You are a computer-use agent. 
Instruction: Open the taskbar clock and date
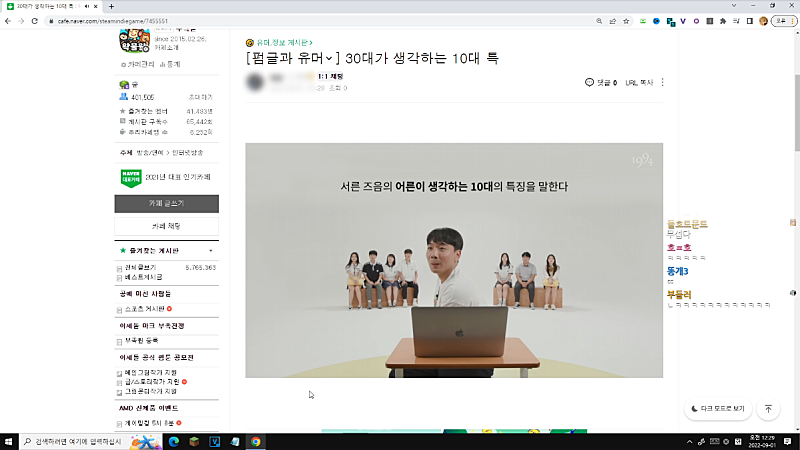762,441
